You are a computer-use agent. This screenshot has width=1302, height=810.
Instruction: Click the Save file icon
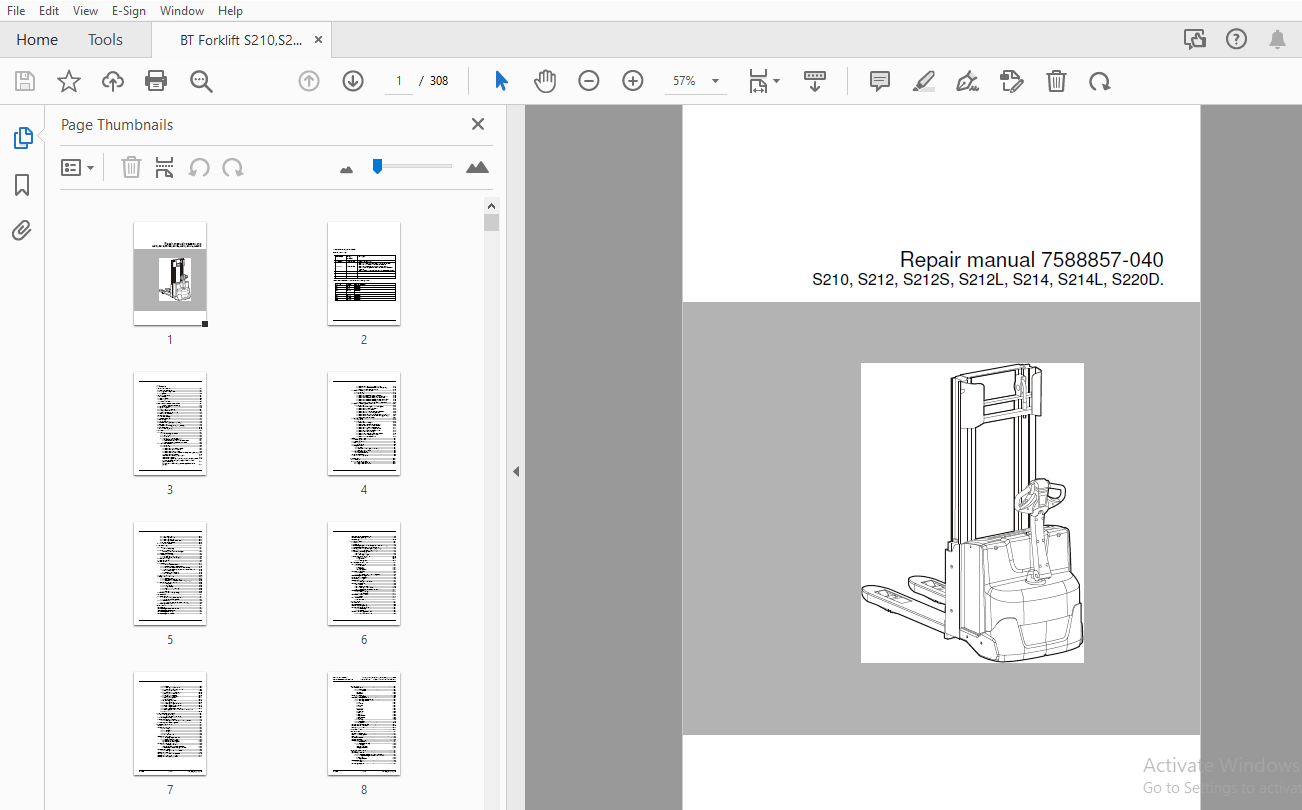pos(25,81)
